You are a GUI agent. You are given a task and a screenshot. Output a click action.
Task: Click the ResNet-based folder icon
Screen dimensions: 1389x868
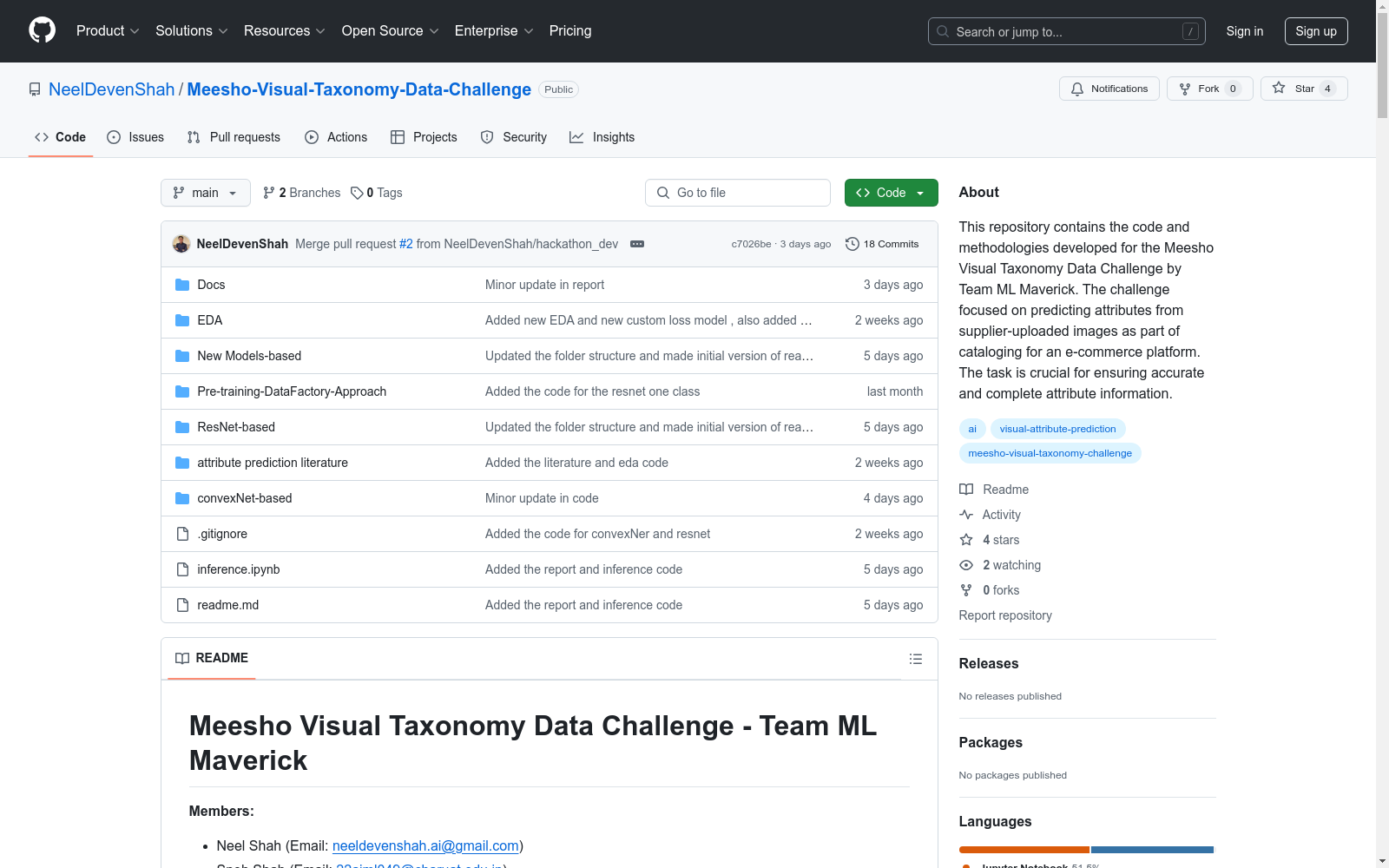coord(182,427)
